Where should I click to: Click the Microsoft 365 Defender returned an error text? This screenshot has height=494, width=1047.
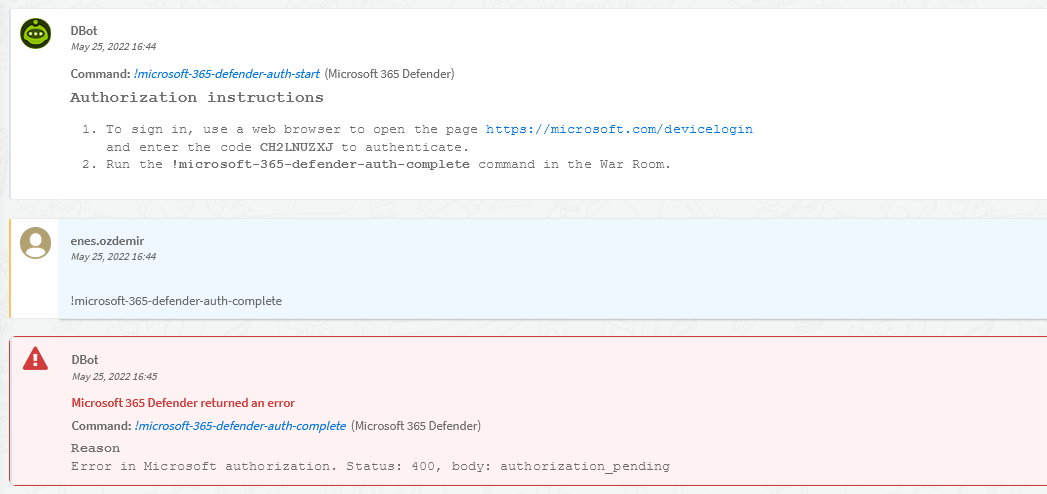tap(183, 403)
